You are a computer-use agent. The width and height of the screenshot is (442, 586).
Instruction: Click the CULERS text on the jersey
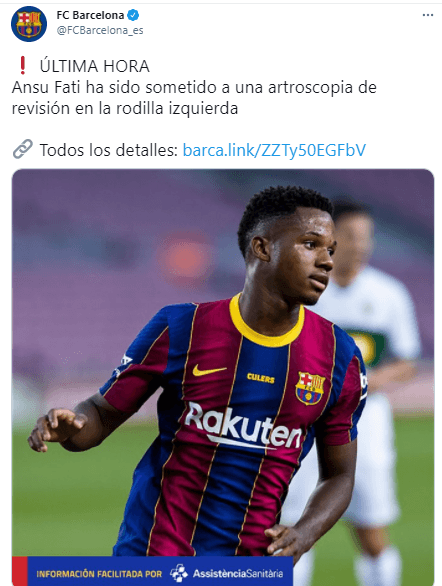click(x=261, y=378)
